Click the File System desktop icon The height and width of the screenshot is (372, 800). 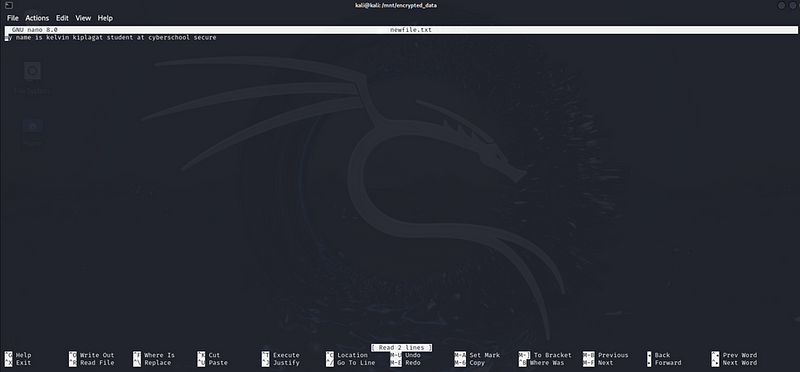click(x=32, y=78)
